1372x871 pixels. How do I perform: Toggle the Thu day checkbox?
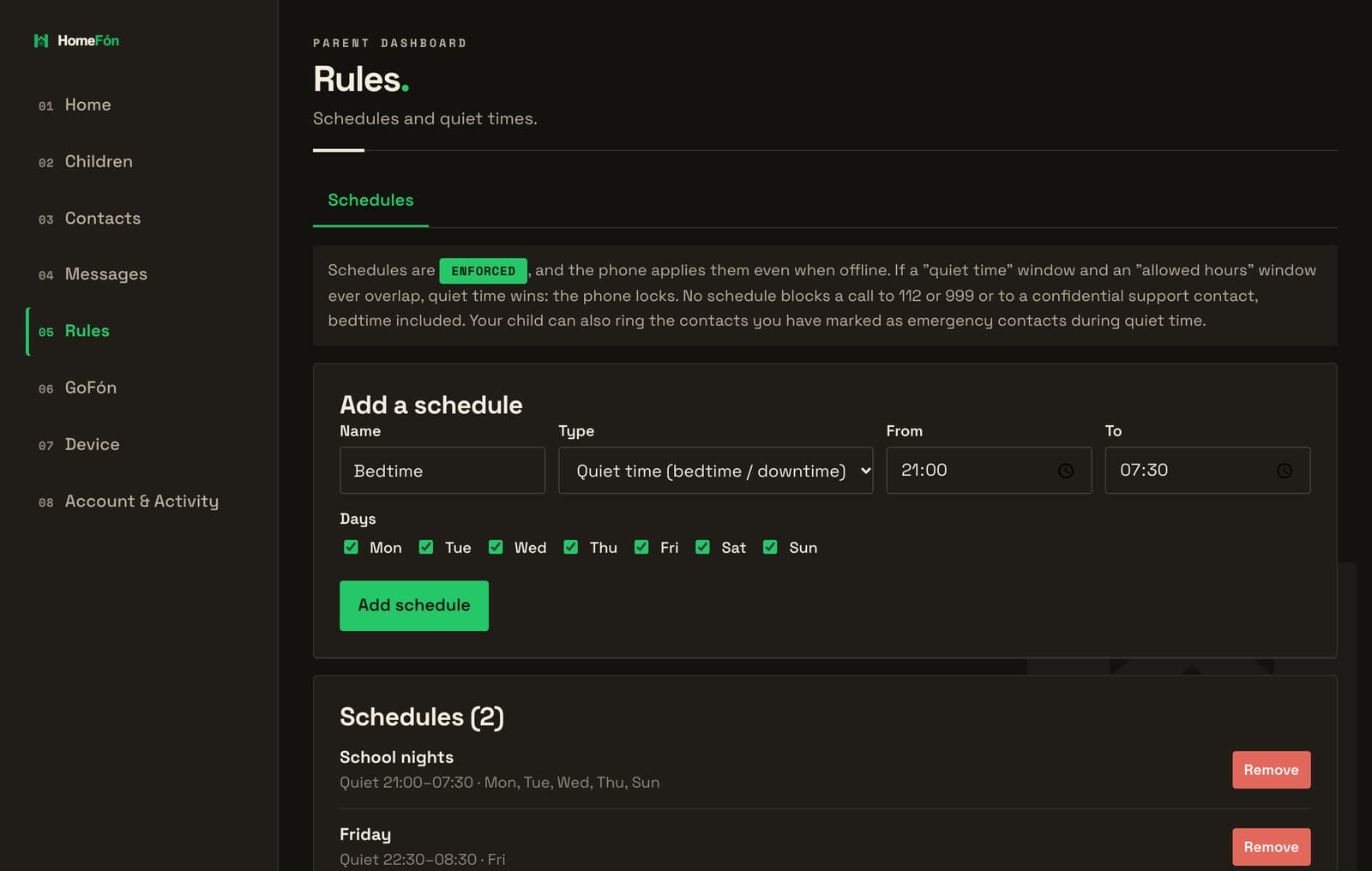[x=570, y=547]
